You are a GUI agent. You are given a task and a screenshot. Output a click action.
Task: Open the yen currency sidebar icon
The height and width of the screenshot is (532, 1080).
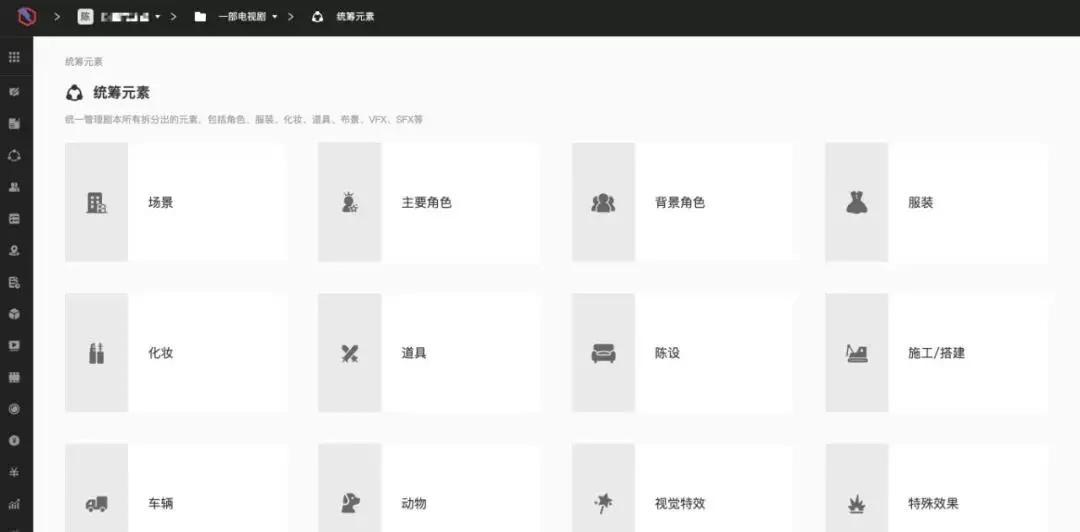(14, 472)
